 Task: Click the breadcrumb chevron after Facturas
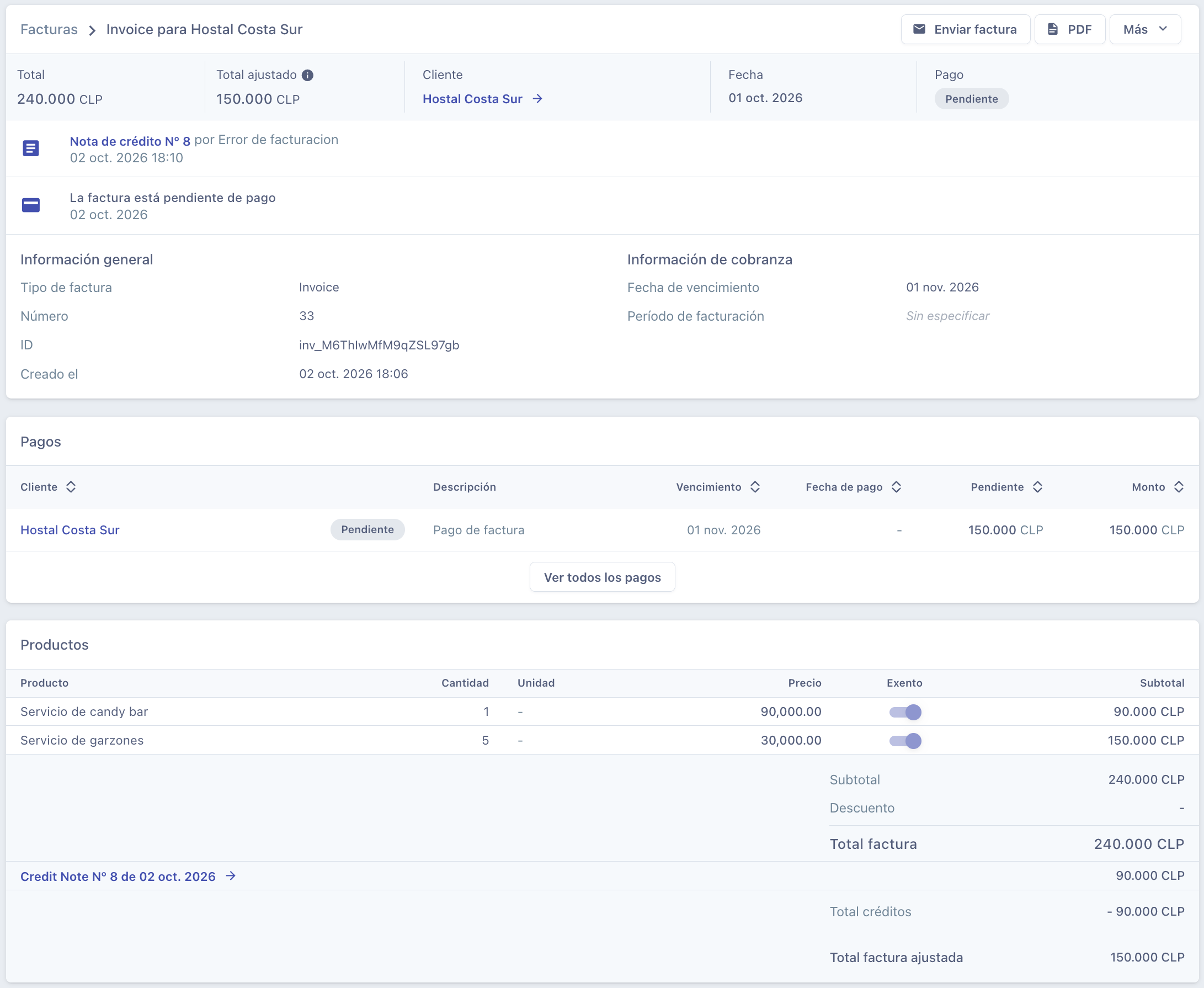[x=92, y=30]
